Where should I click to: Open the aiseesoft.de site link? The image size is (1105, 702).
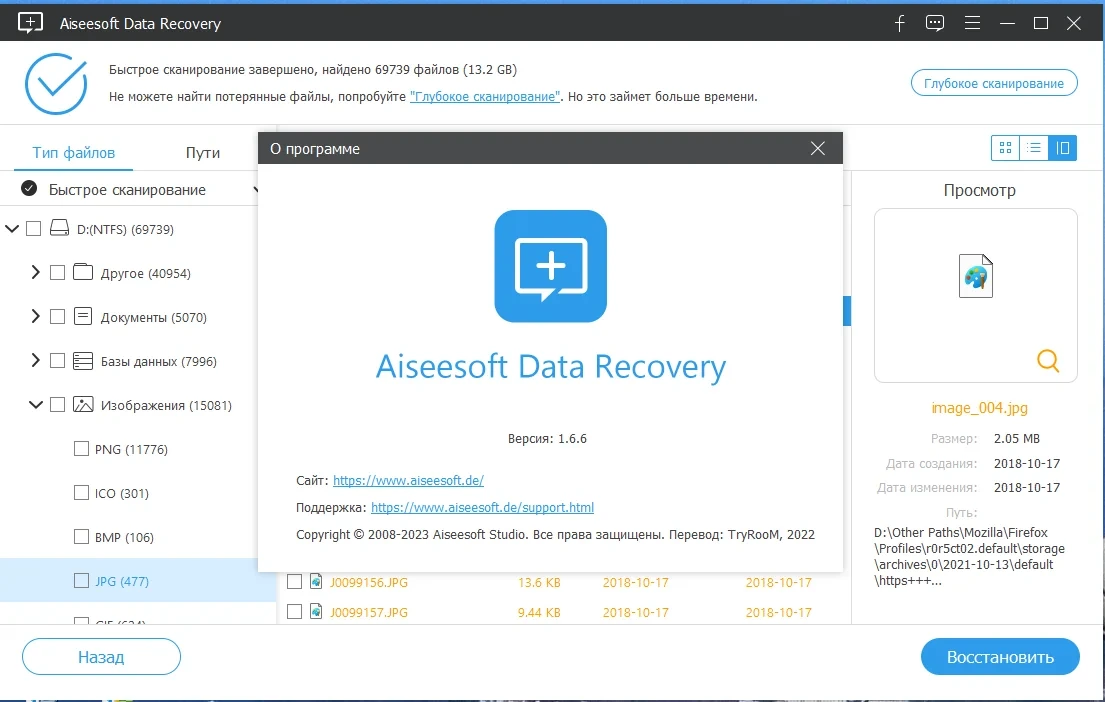pyautogui.click(x=408, y=481)
